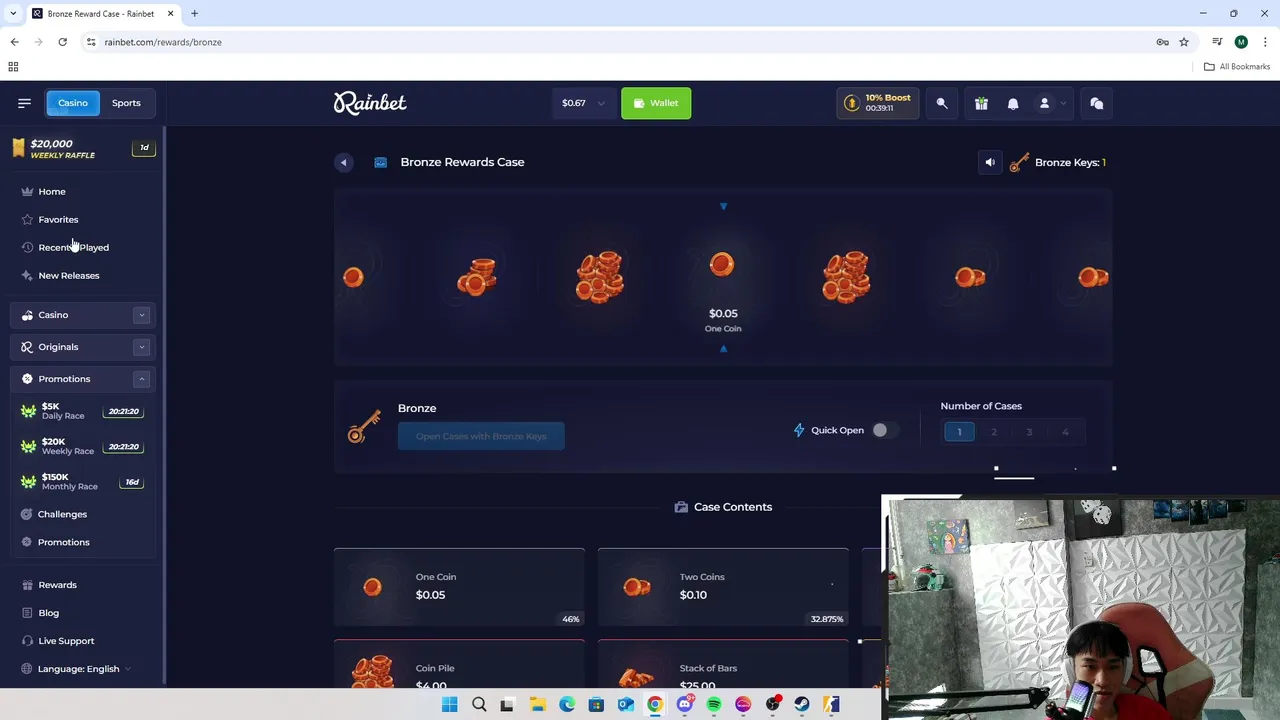This screenshot has height=720, width=1280.
Task: Select the Coin Pile card
Action: tap(459, 664)
